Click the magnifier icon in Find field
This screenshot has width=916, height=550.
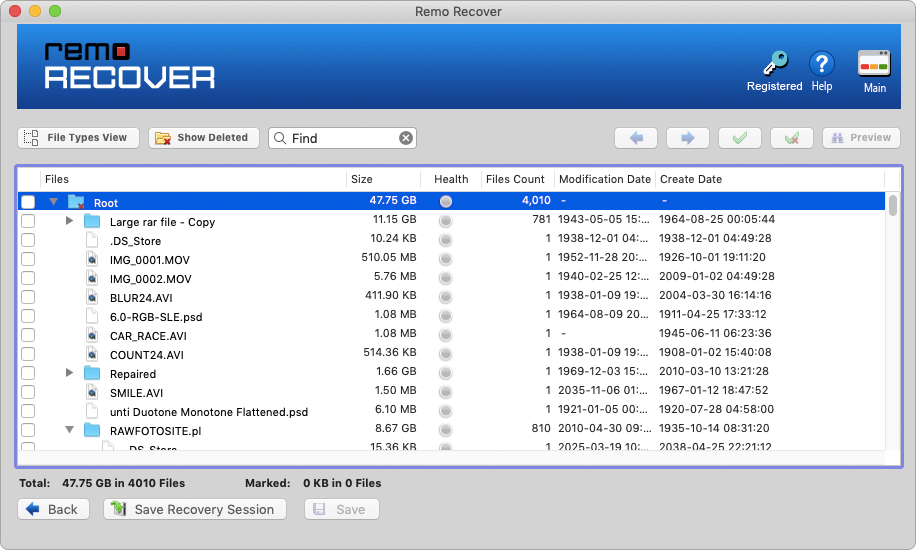(280, 138)
